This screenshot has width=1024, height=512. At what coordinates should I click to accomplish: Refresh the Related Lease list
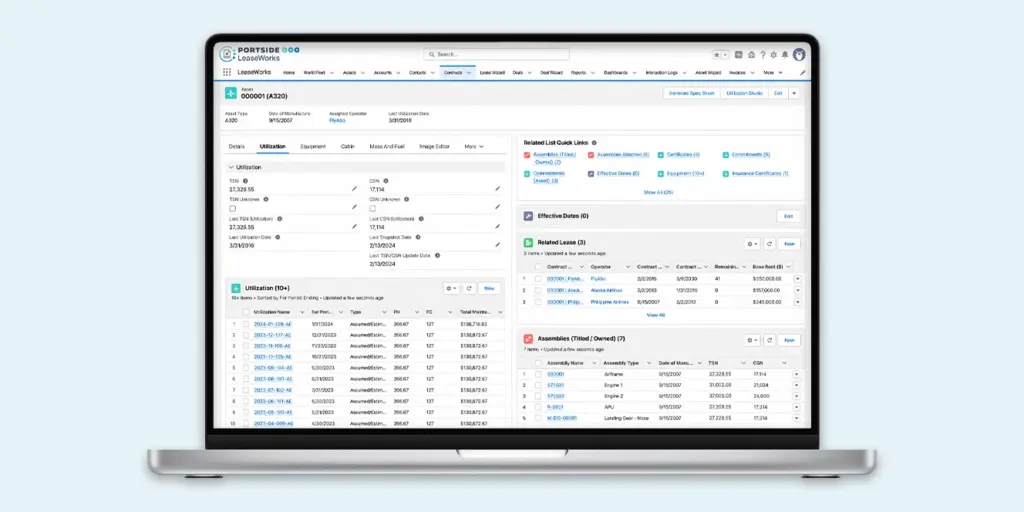pos(769,244)
